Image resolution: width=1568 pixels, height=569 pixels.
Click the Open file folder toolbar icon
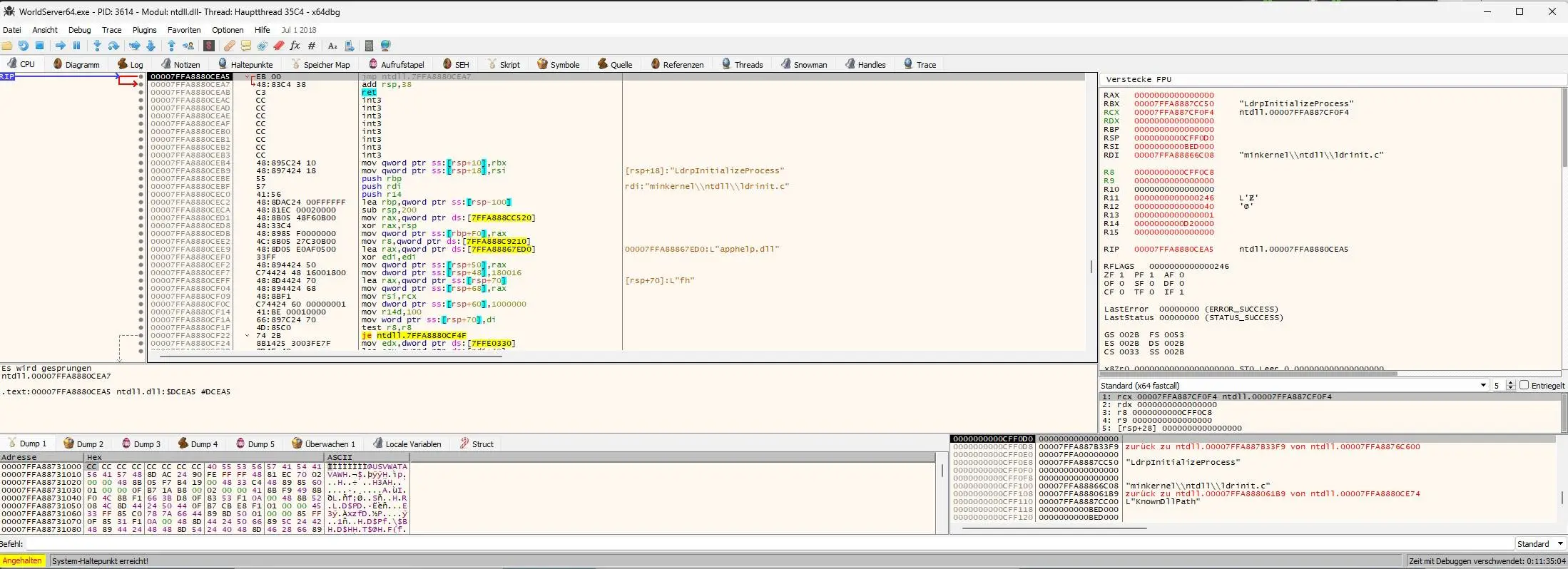[7, 46]
